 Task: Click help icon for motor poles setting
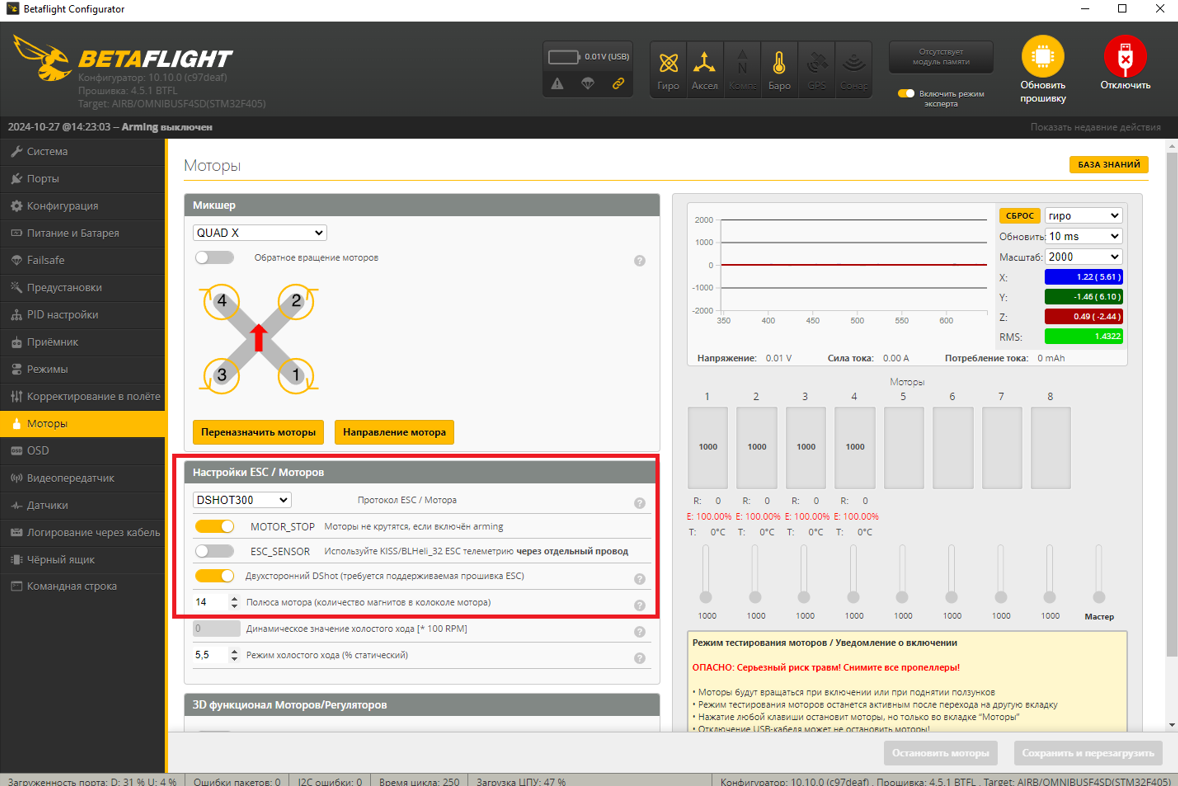pos(640,605)
